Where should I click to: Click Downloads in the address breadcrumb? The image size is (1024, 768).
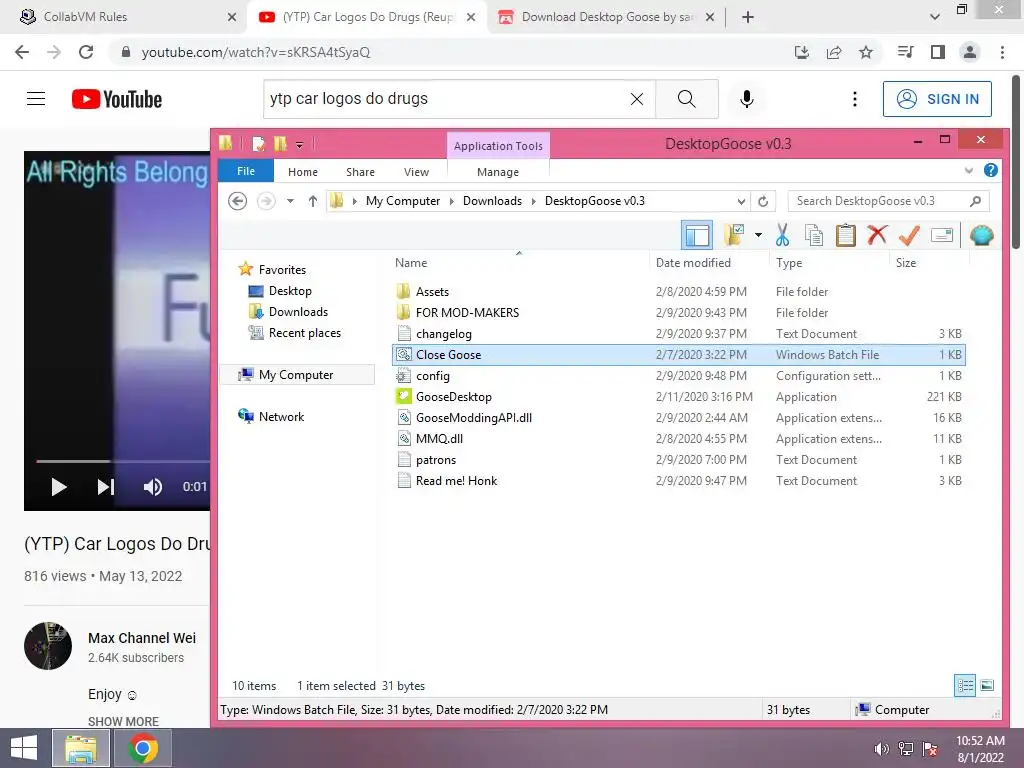(x=492, y=200)
